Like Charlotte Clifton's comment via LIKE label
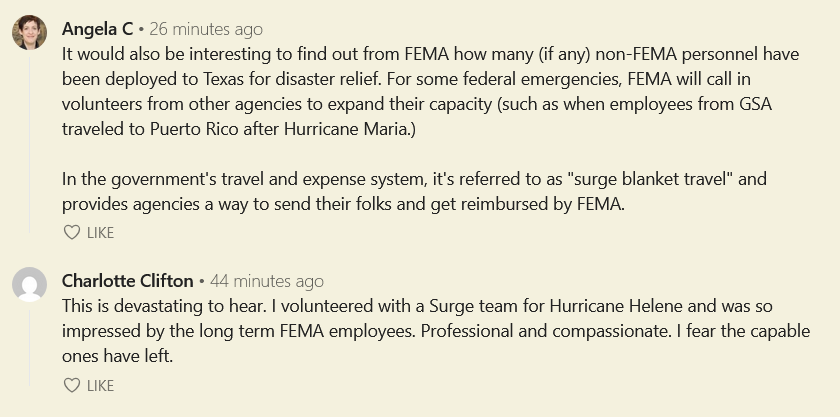This screenshot has height=417, width=840. pyautogui.click(x=100, y=385)
